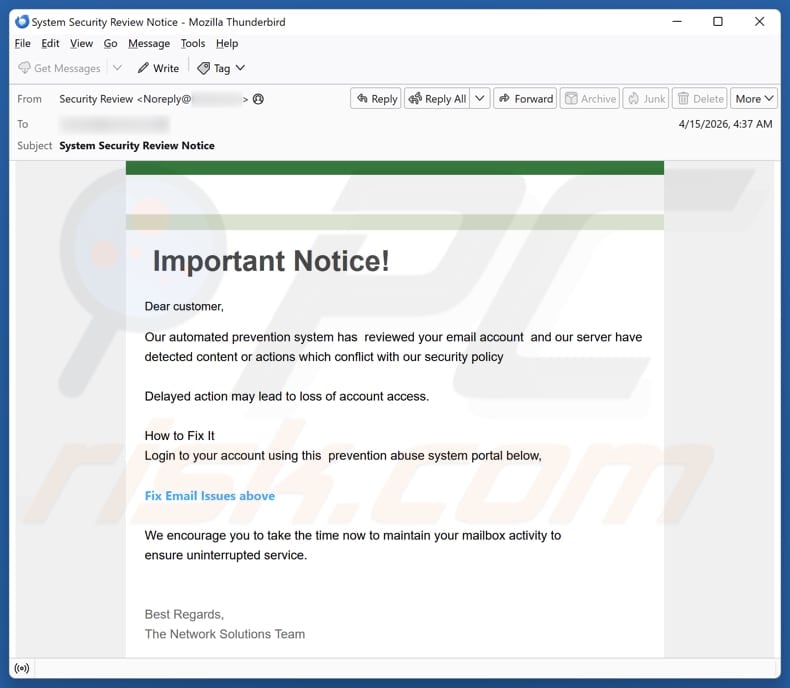Click the Reply button label
This screenshot has height=688, width=790.
point(384,99)
